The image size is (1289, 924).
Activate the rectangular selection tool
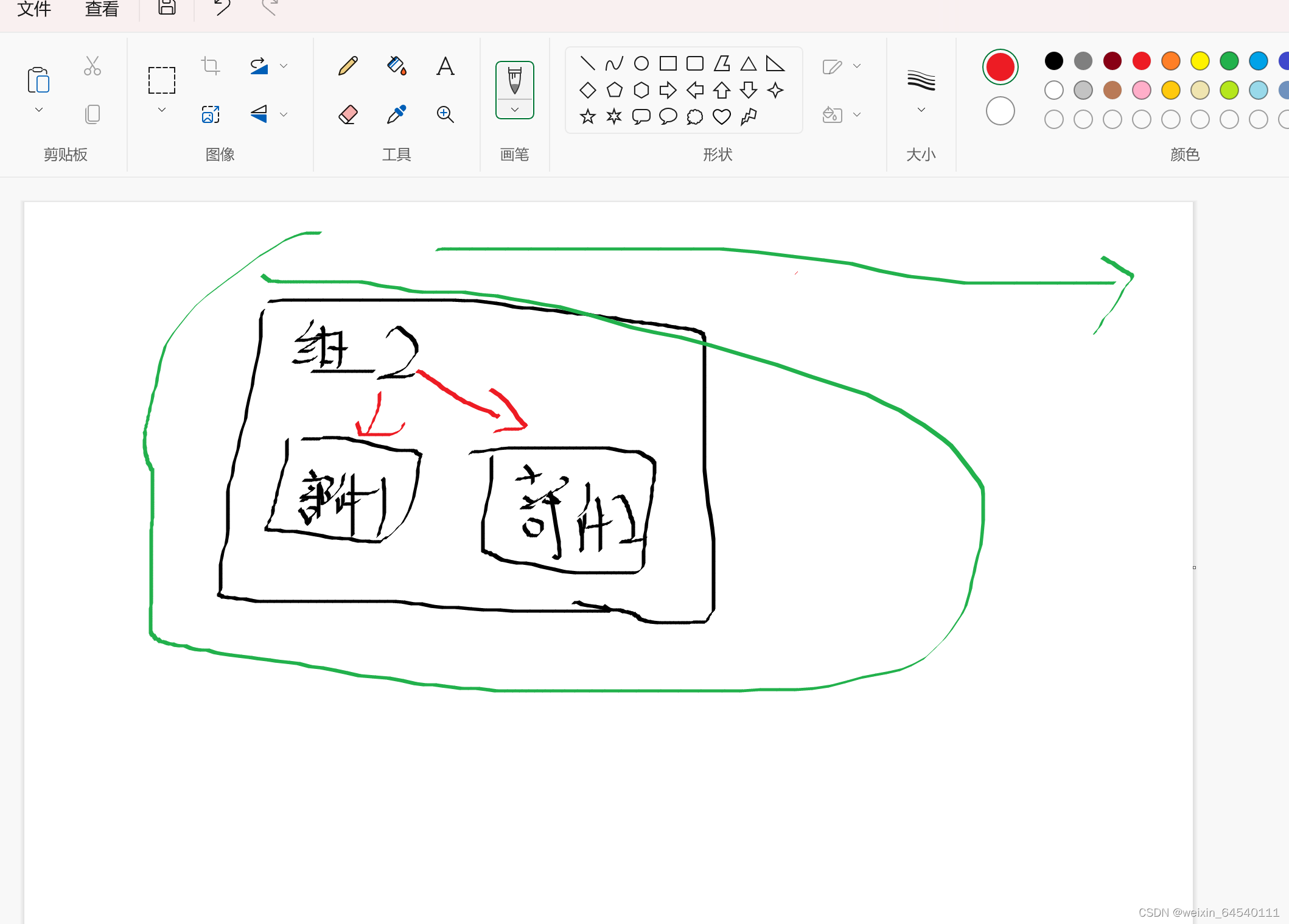(x=162, y=80)
